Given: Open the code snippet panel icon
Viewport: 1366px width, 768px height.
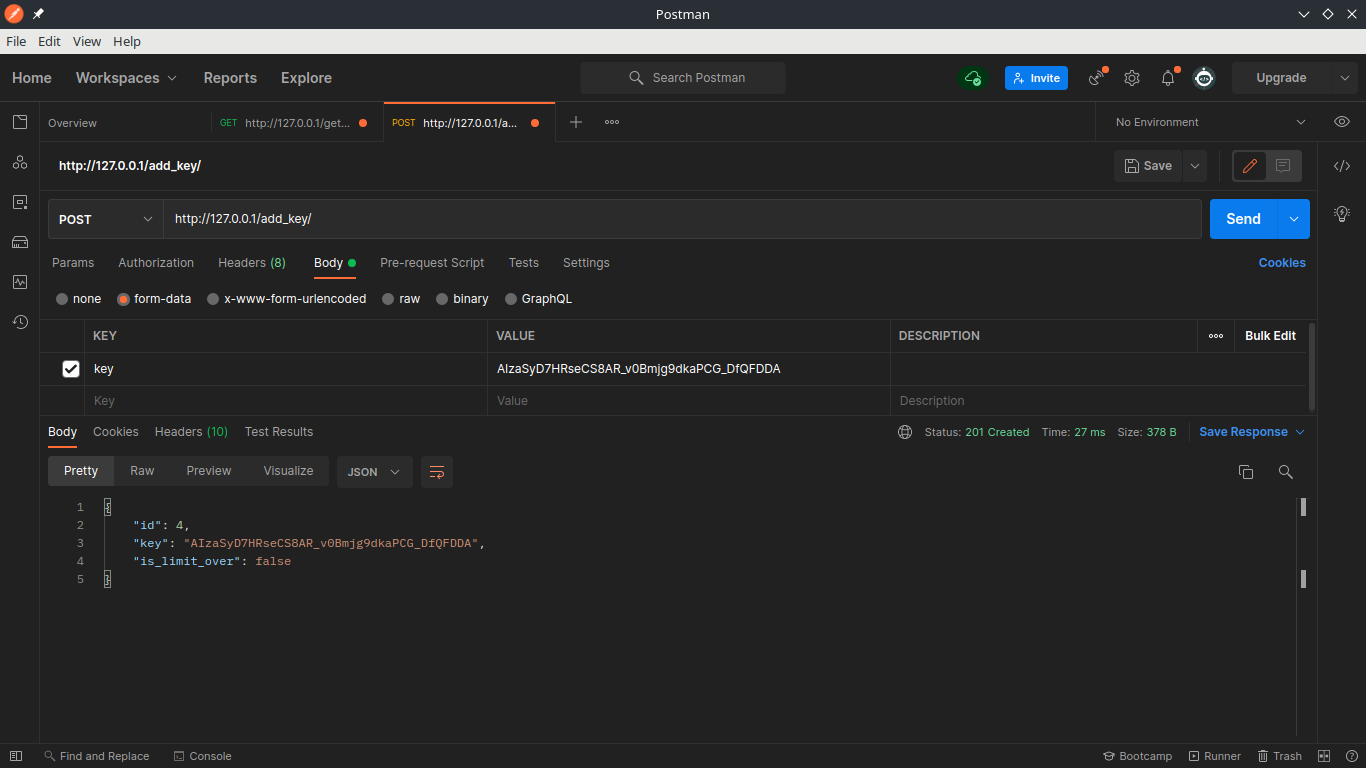Looking at the screenshot, I should 1342,166.
